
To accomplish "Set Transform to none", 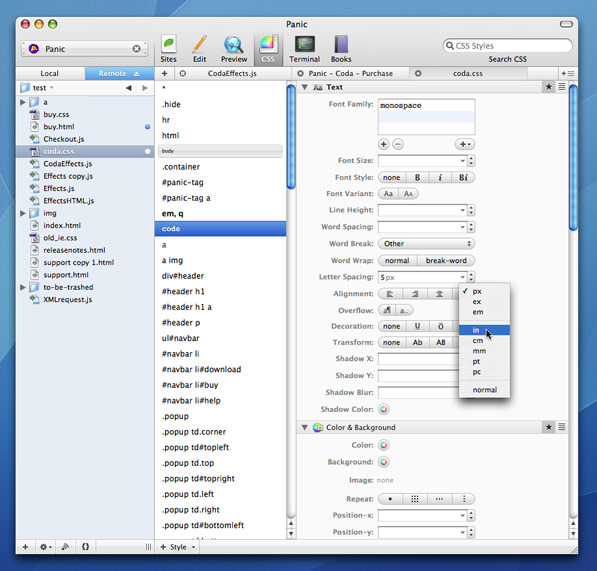I will tap(391, 342).
